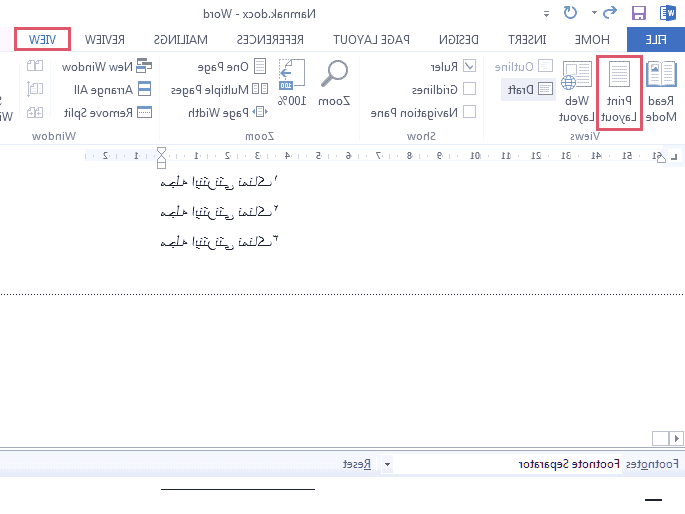Switch to the REFERENCES ribbon tab

269,39
